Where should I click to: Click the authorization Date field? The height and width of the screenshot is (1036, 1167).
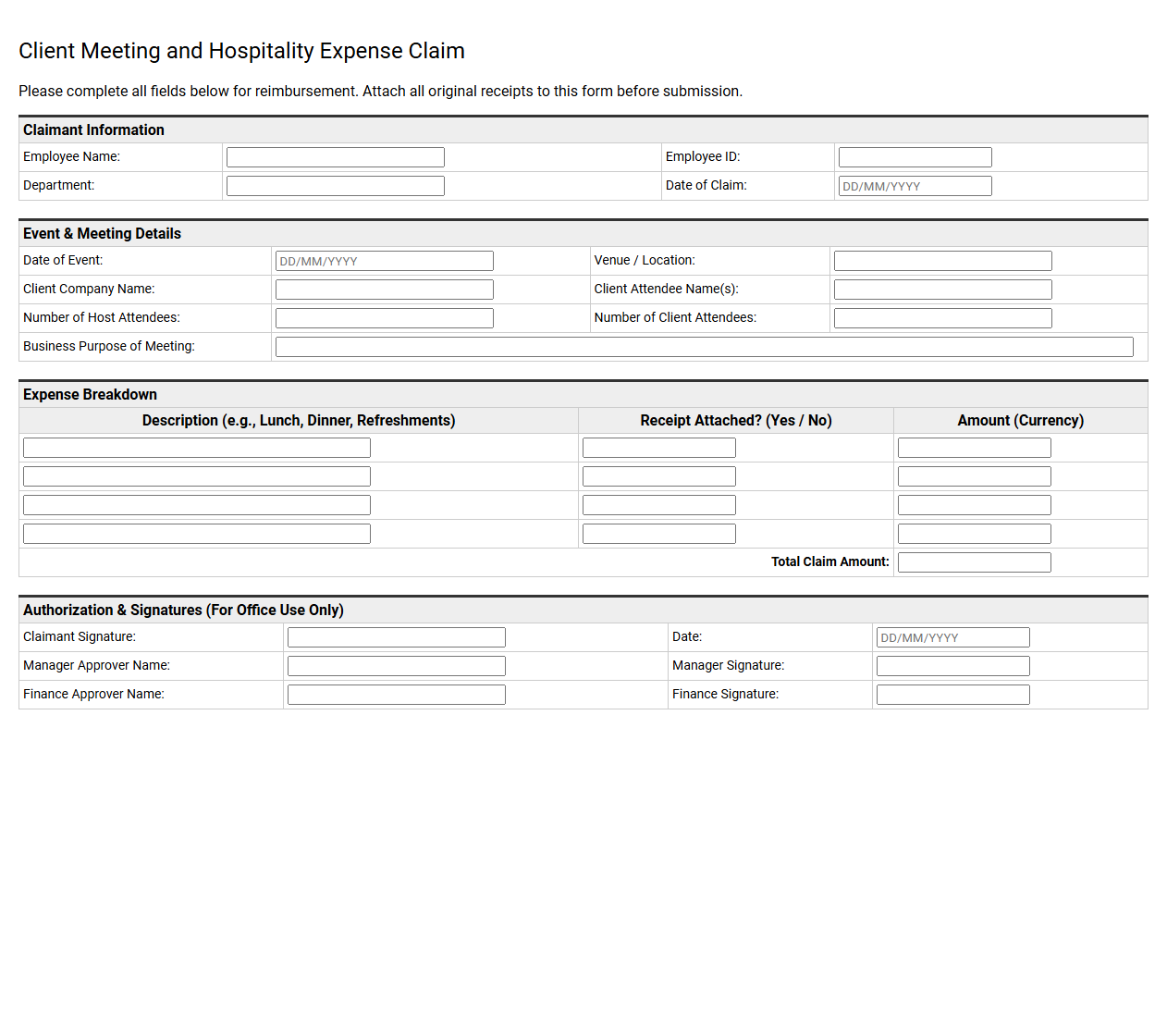point(953,637)
